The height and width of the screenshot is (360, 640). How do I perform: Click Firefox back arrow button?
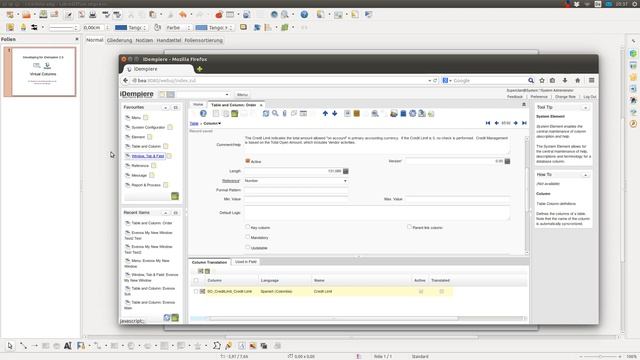pyautogui.click(x=126, y=80)
